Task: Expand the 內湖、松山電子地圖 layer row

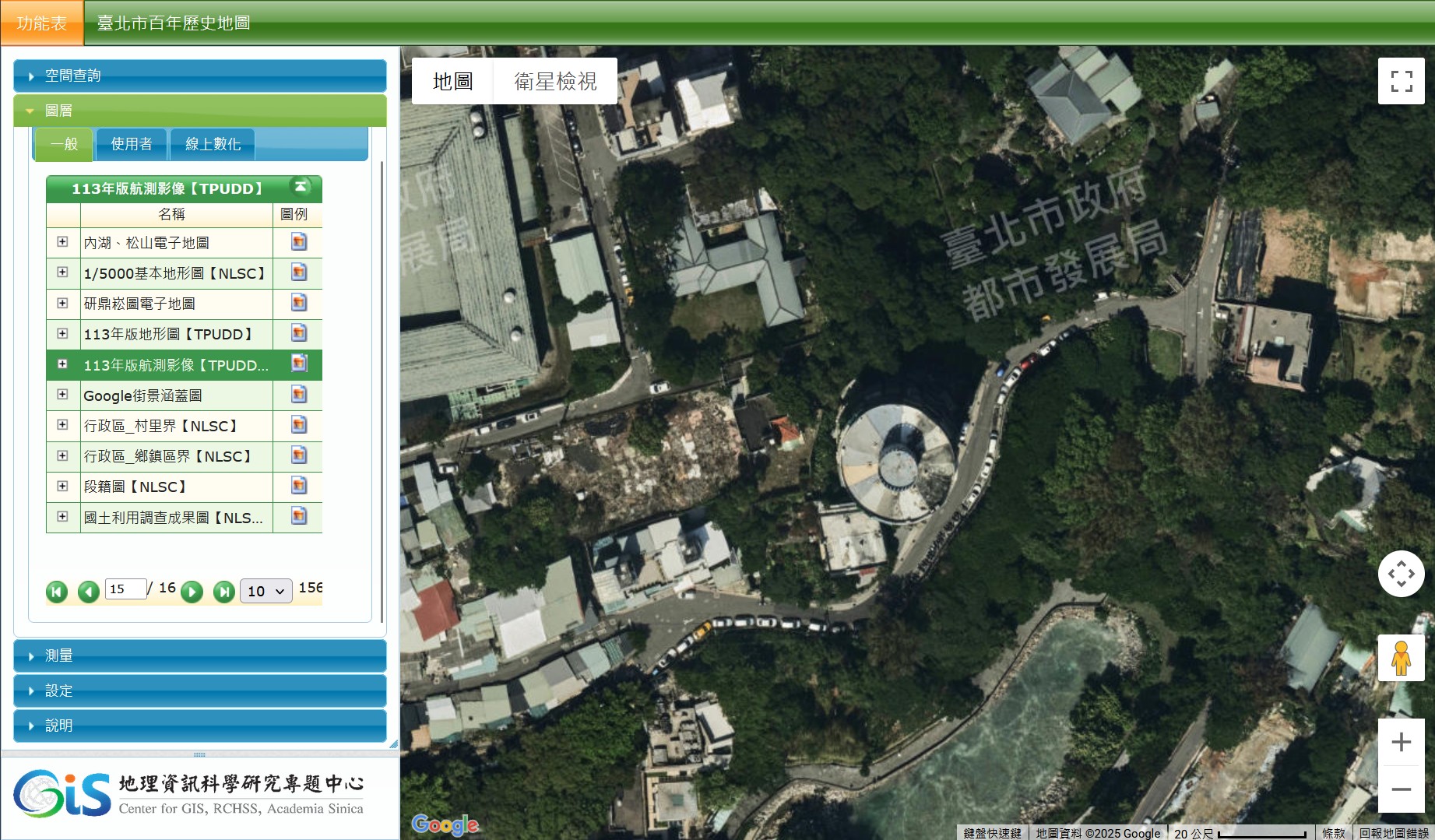Action: click(62, 242)
